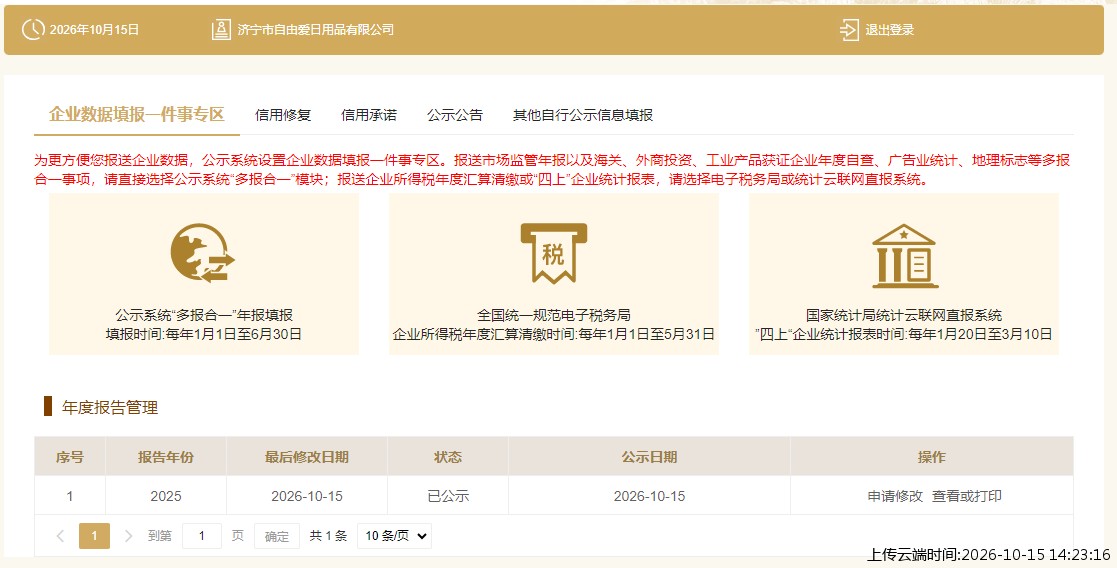This screenshot has width=1117, height=568.
Task: Click the 公示系统"多报合一"年报填报 label
Action: [204, 315]
